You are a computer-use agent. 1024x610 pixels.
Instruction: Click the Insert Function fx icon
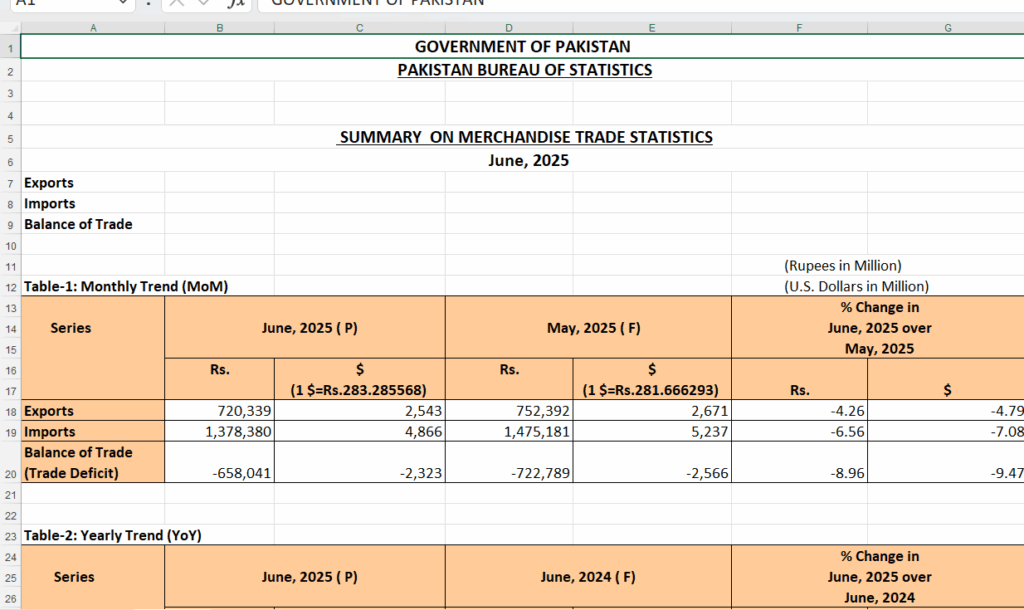click(236, 3)
